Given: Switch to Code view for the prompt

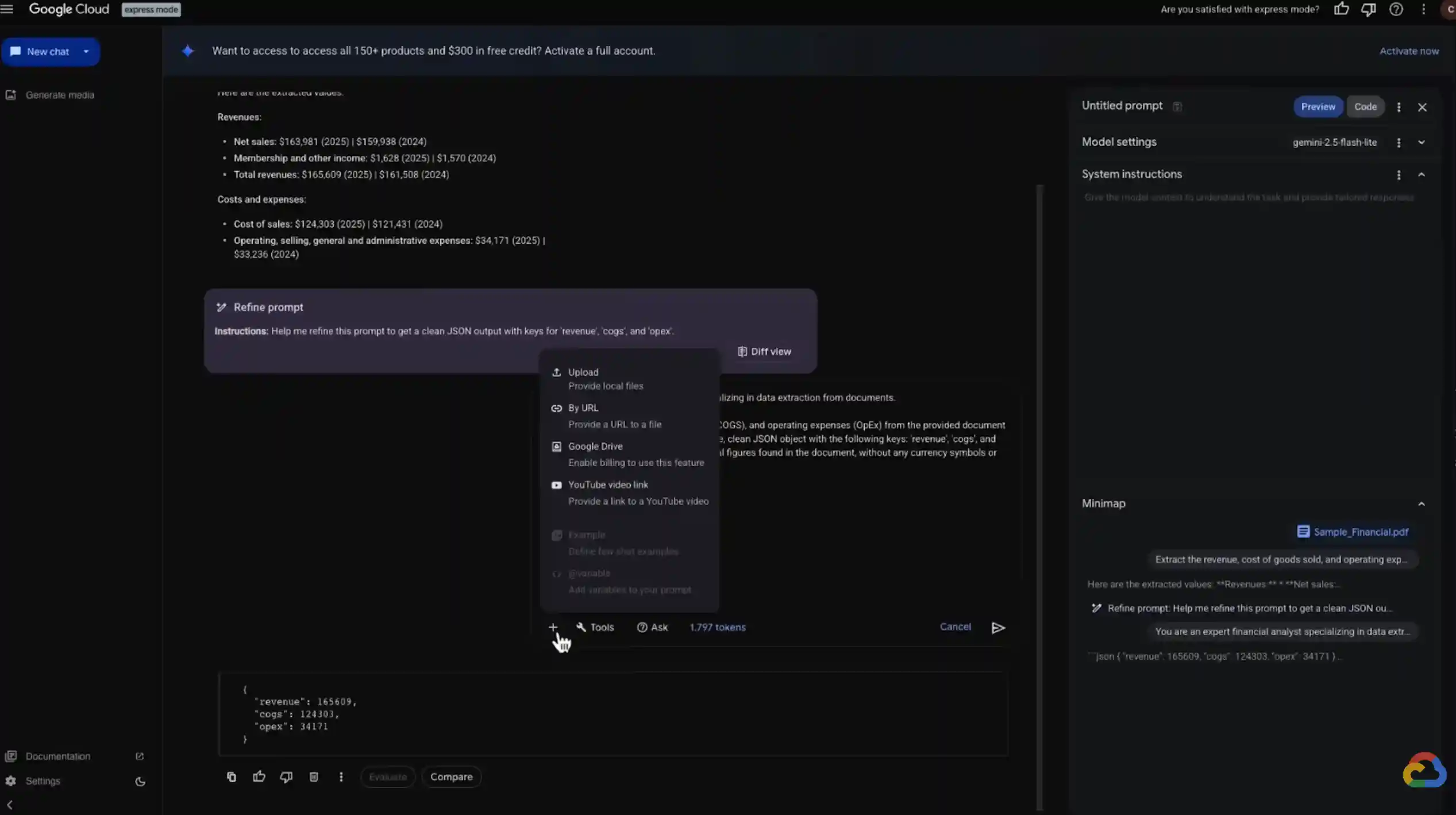Looking at the screenshot, I should pos(1366,106).
